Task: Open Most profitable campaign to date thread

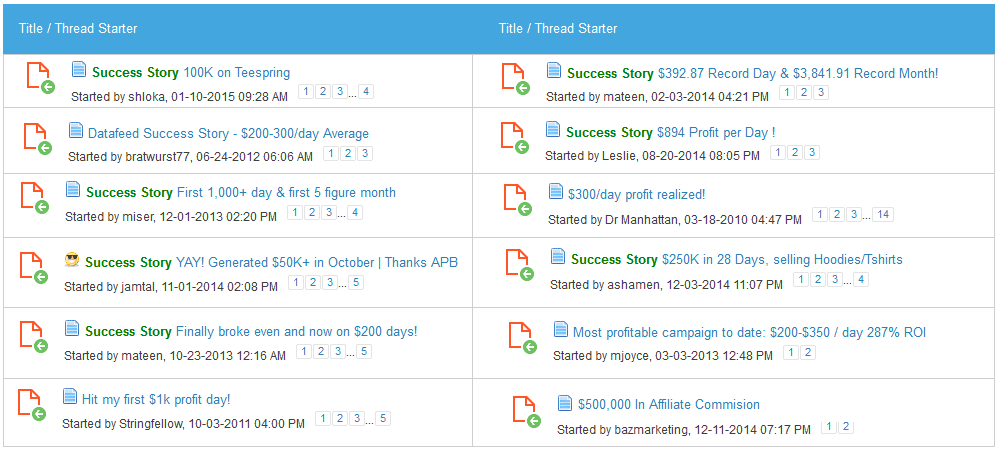Action: 749,332
